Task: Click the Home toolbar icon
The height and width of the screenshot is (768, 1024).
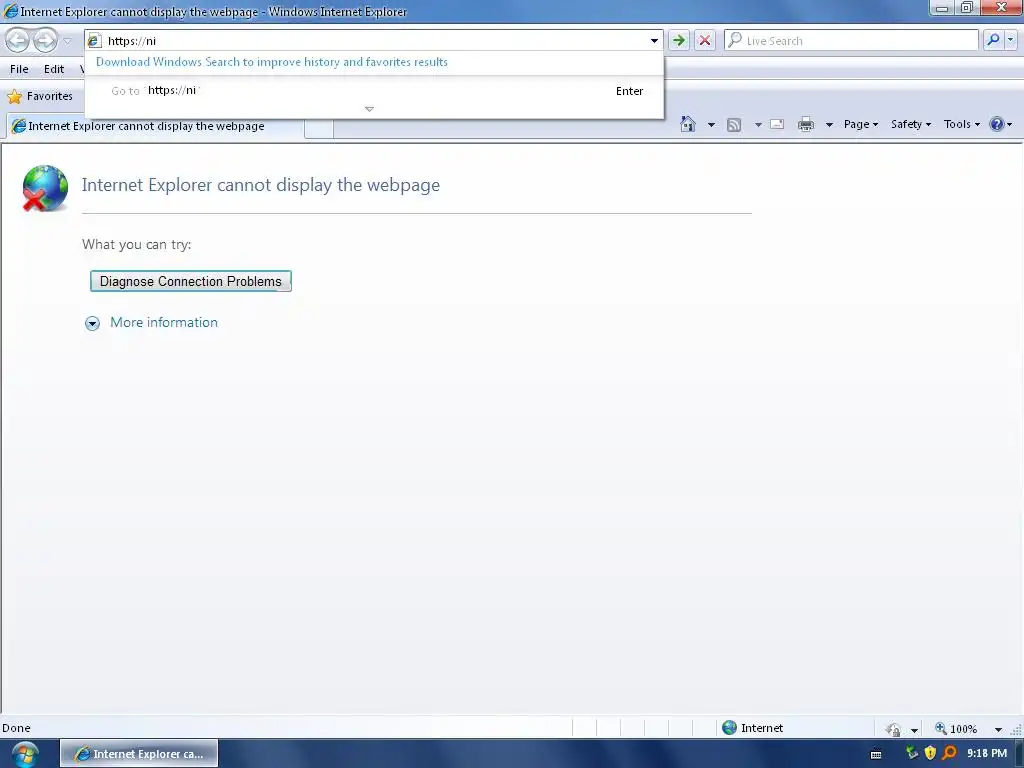Action: point(688,124)
